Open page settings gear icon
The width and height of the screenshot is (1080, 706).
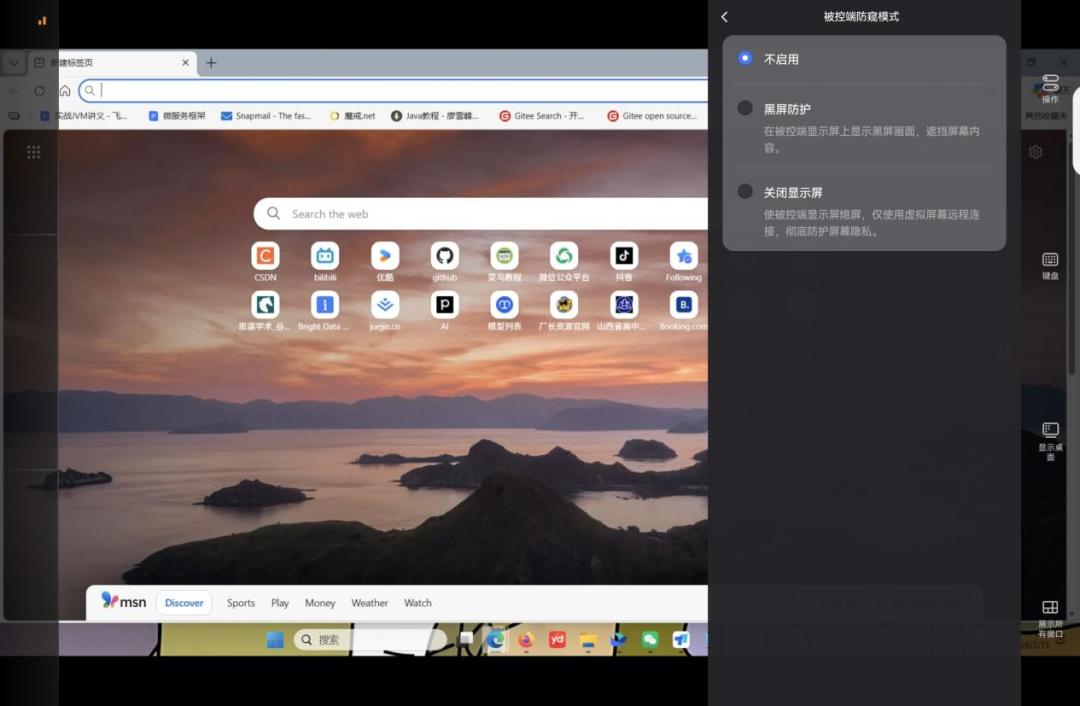pos(1035,152)
